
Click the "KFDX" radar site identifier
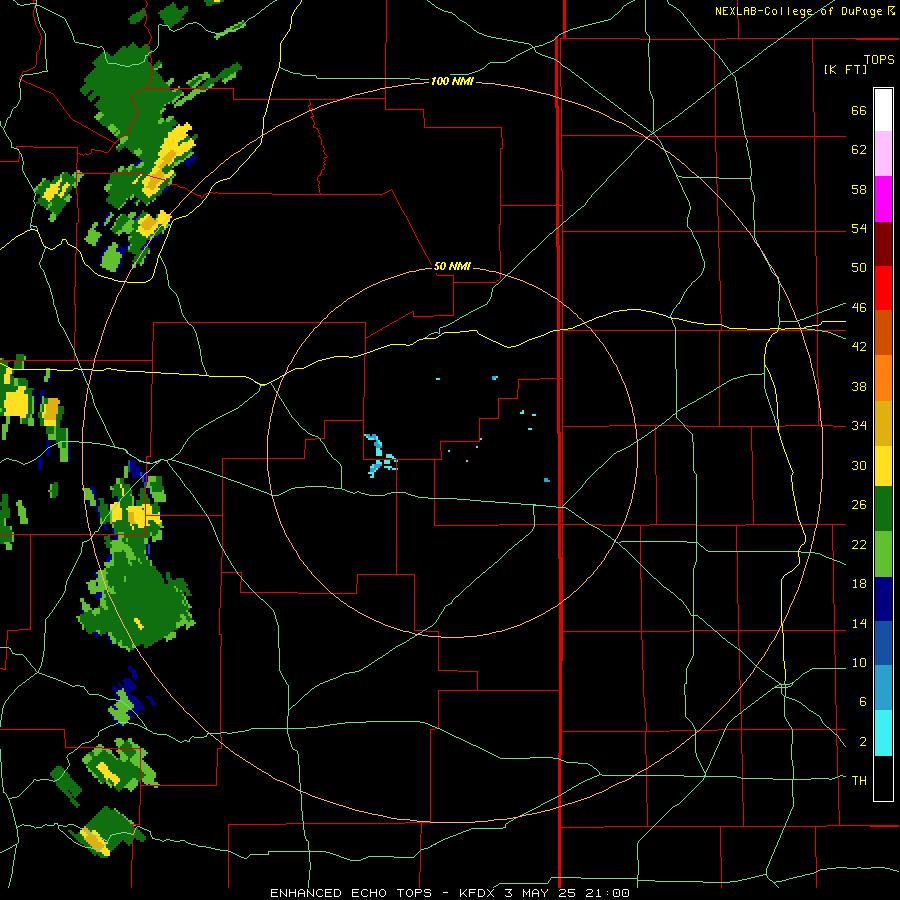[x=476, y=893]
